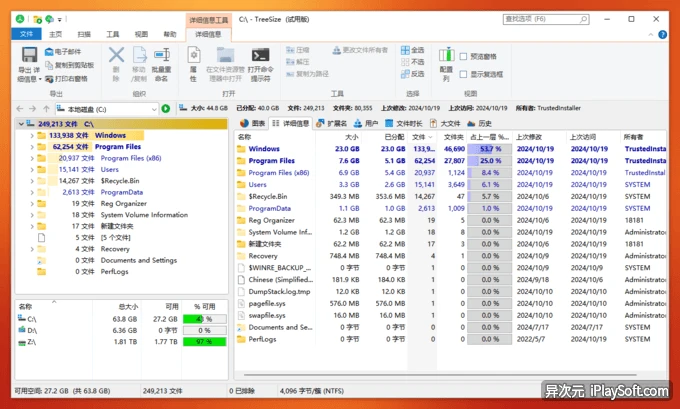Sort by the 已分配 column header
Viewport: 680px width, 409px height.
click(384, 137)
